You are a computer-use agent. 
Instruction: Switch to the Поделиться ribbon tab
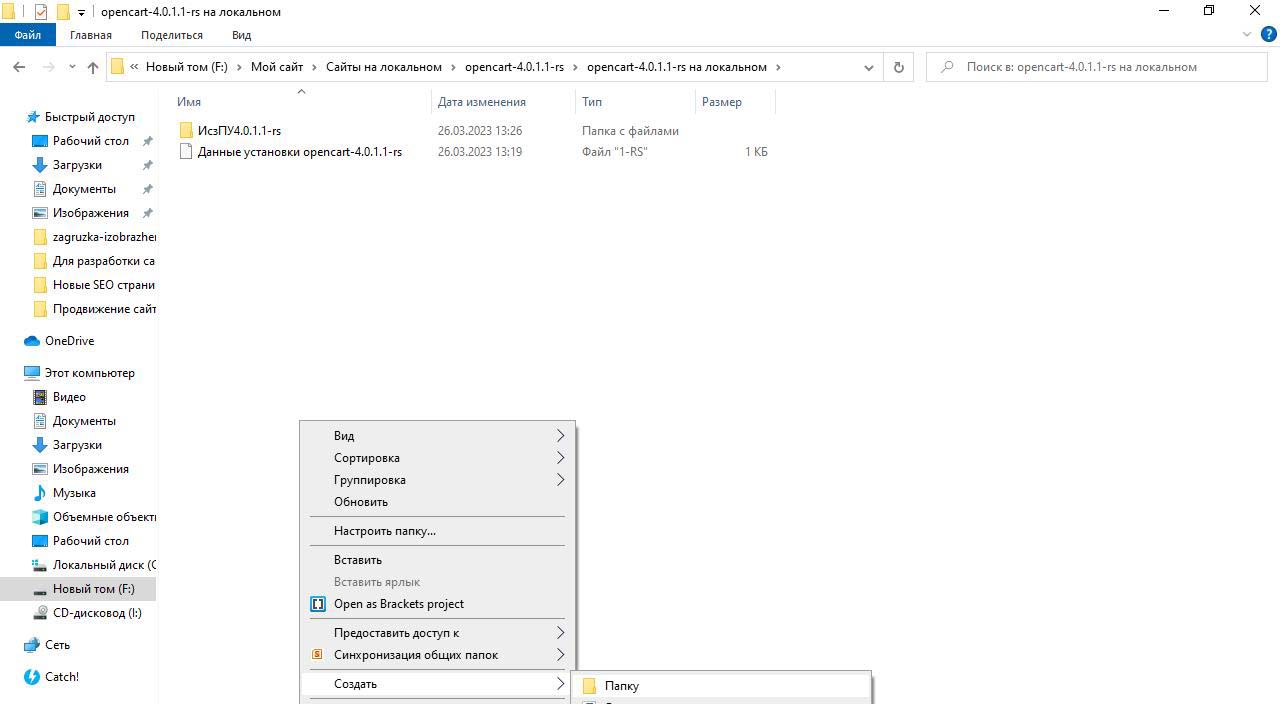172,35
